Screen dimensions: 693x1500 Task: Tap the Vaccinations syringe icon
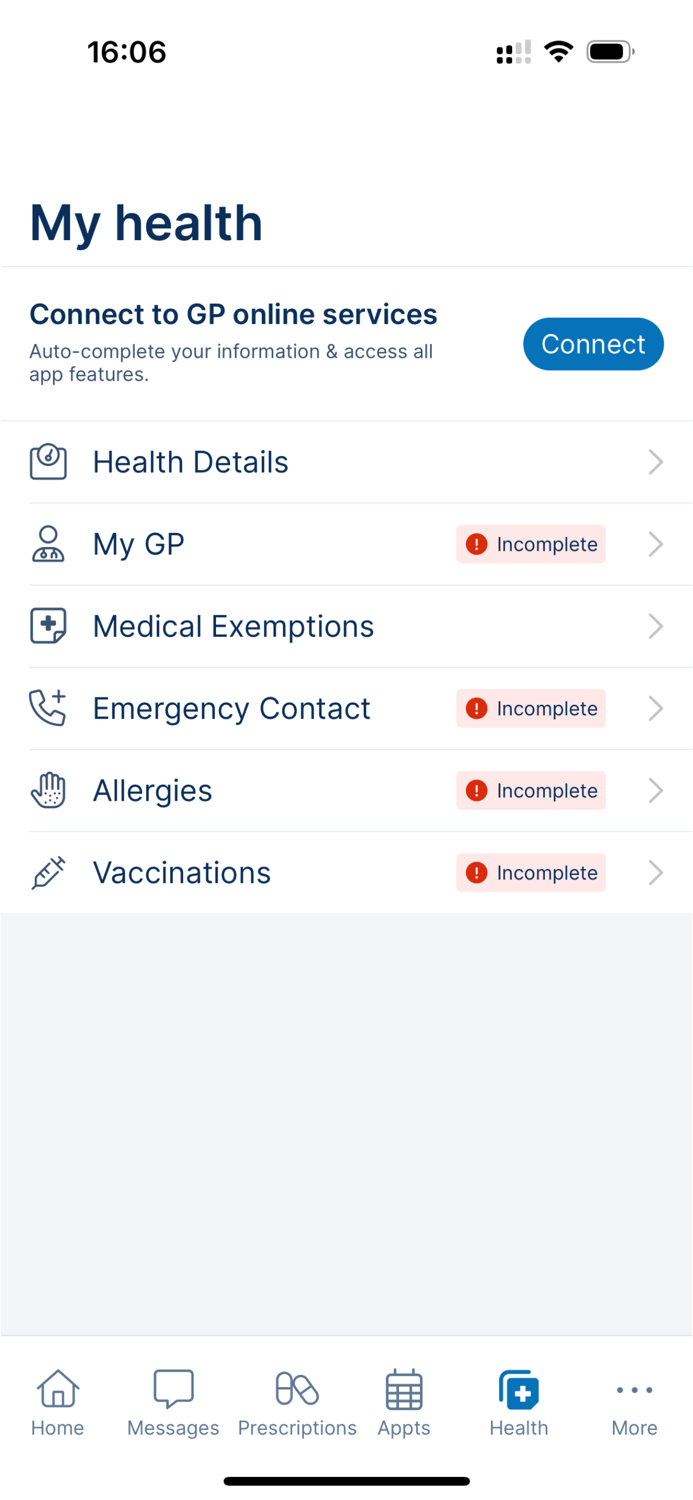tap(48, 872)
